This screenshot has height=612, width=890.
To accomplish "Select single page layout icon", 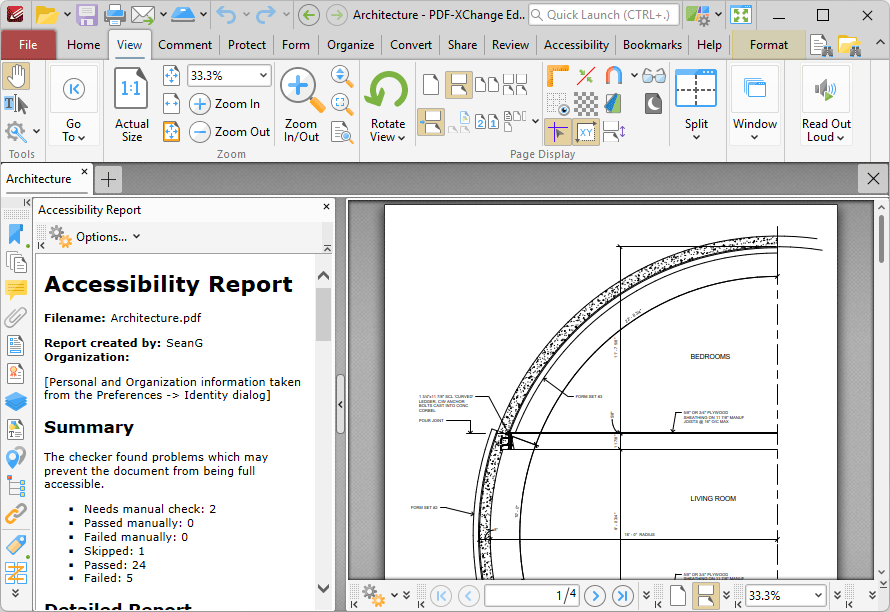I will (431, 85).
